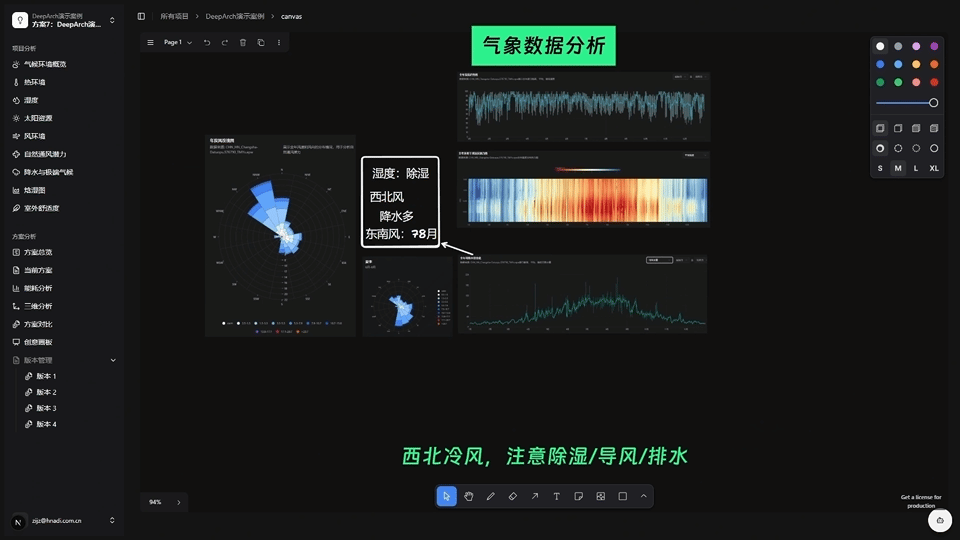Activate the Text tool
The height and width of the screenshot is (540, 960).
tap(557, 496)
